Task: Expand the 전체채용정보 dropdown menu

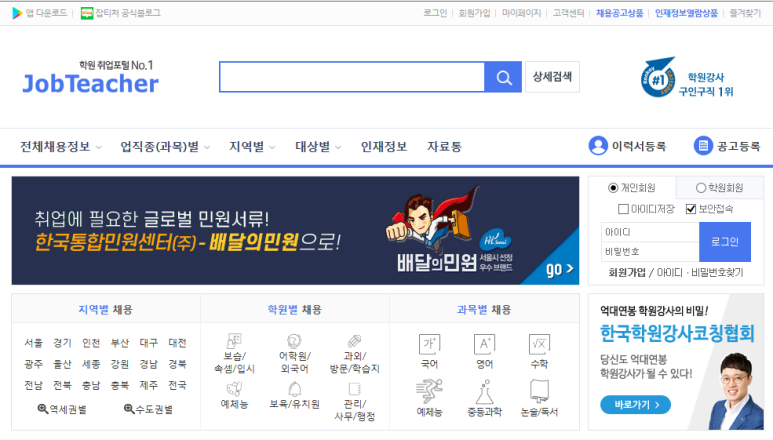Action: [61, 147]
